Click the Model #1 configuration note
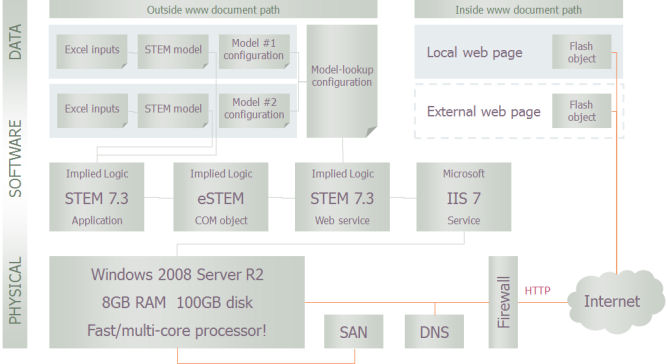This screenshot has width=666, height=364. [x=254, y=51]
